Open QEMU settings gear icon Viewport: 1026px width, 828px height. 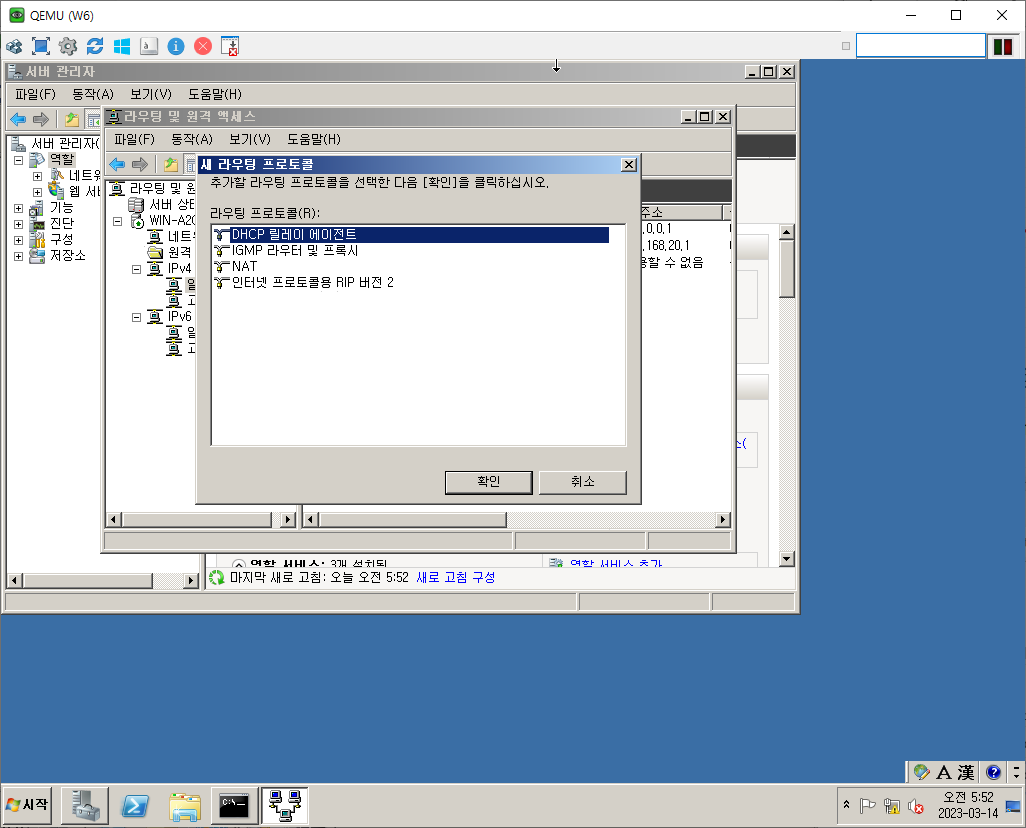(x=67, y=46)
